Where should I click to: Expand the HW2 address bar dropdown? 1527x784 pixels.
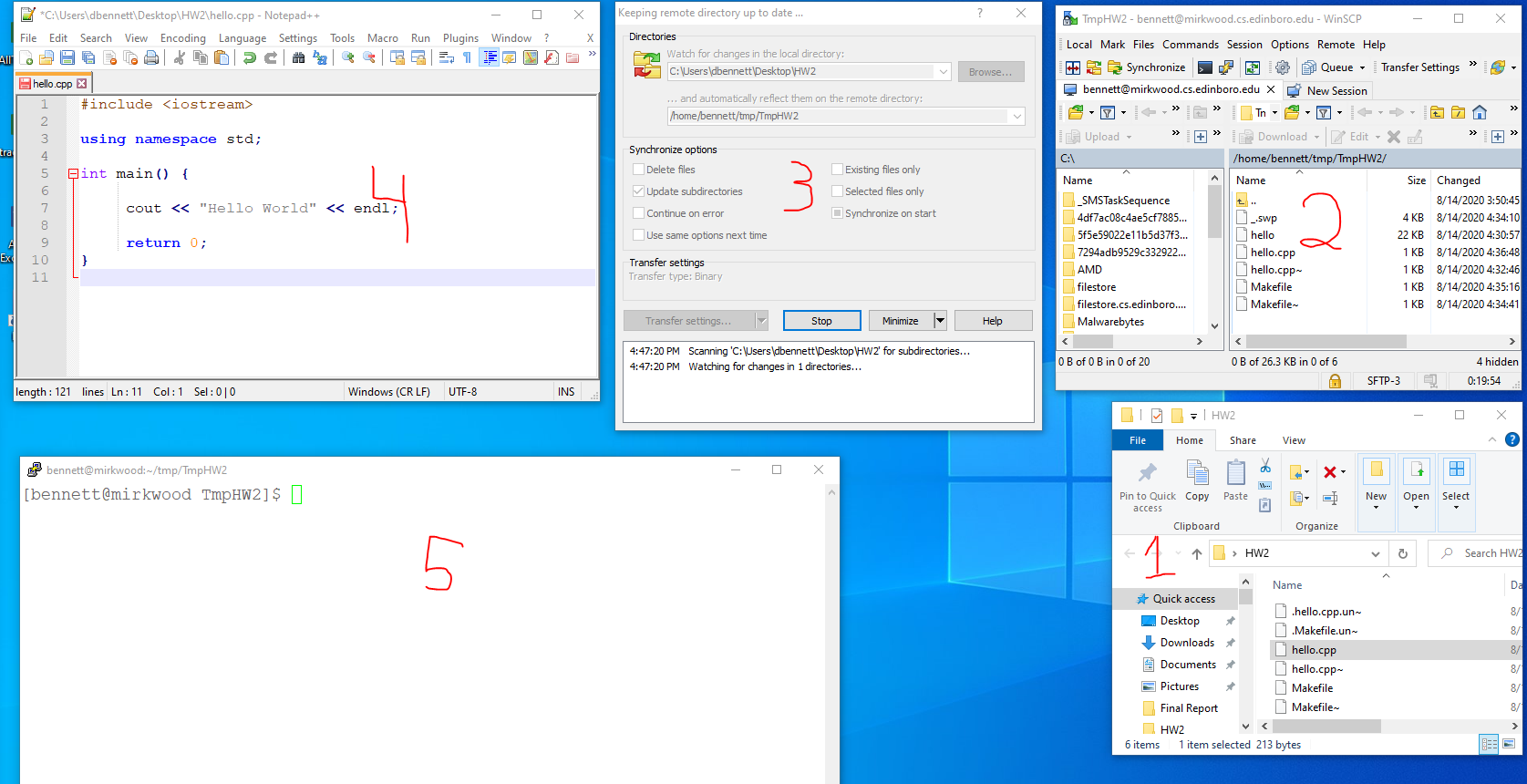[x=1375, y=553]
